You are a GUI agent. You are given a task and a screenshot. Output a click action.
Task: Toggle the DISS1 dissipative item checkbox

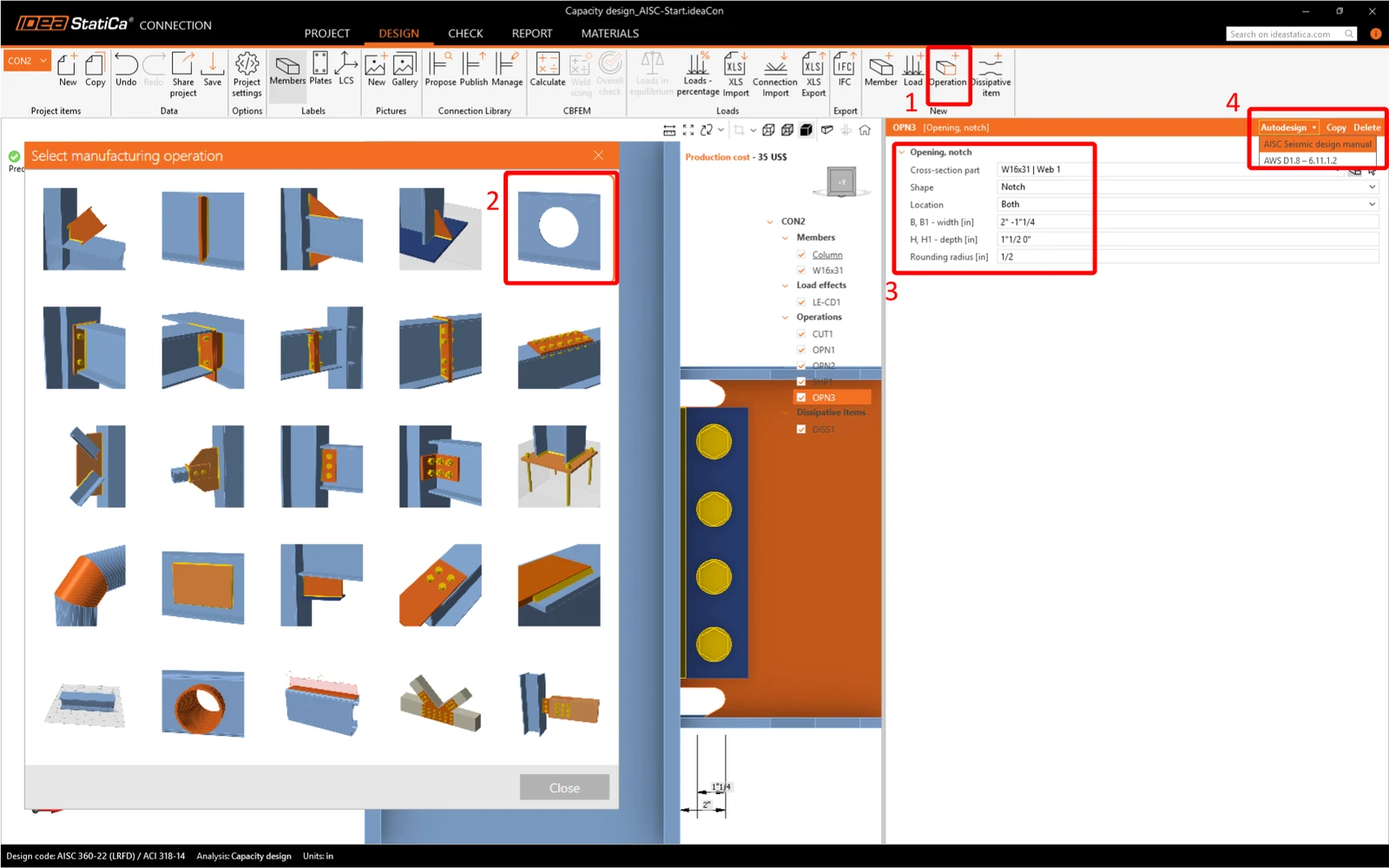click(801, 430)
